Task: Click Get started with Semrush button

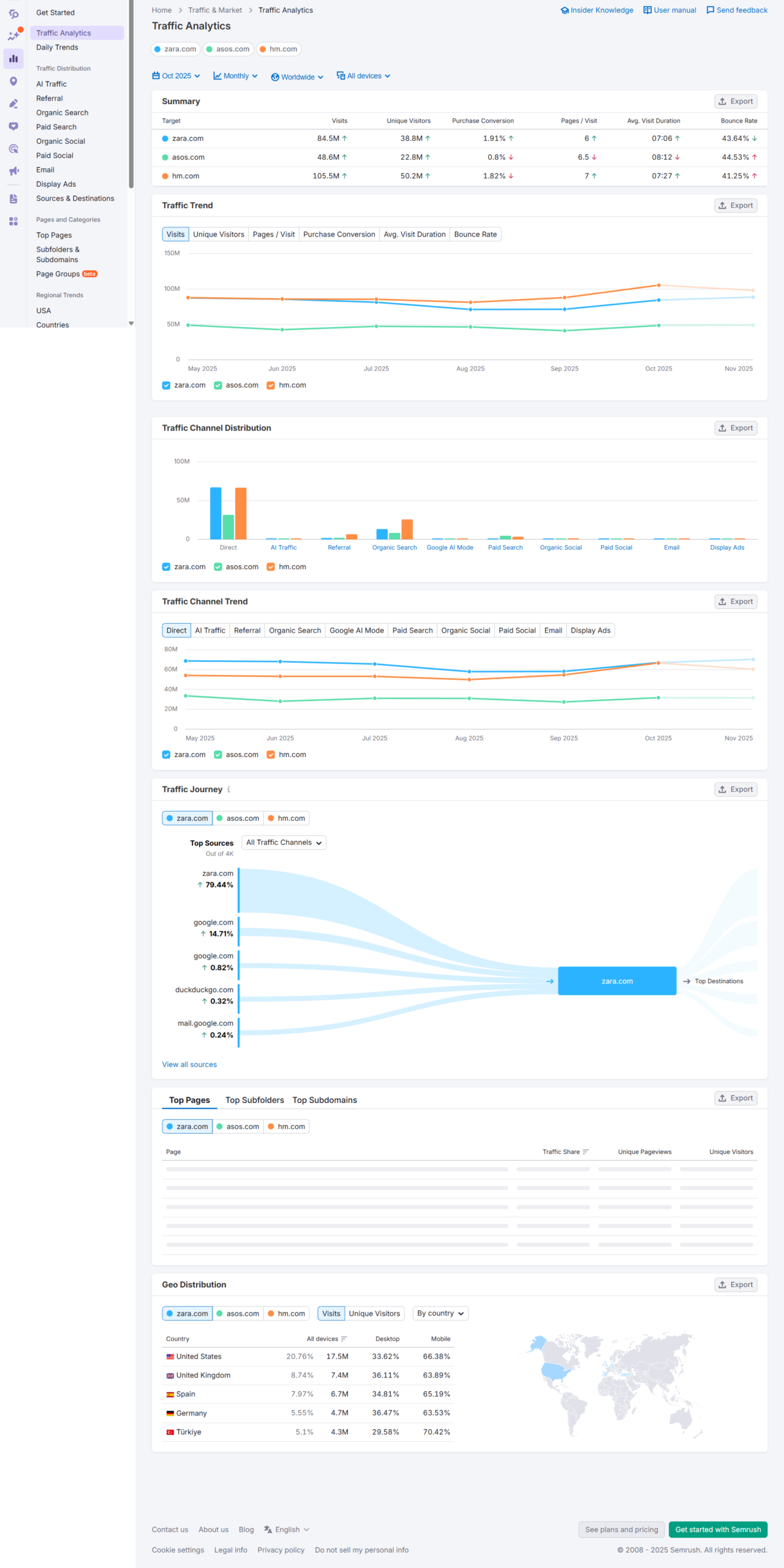Action: pos(718,1529)
